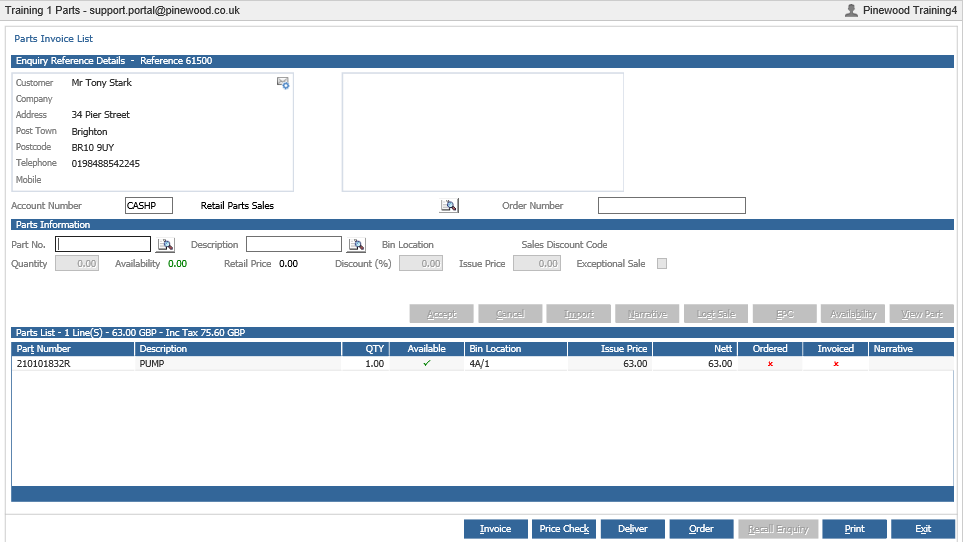
Task: Click the Retail Price value 0.00
Action: click(289, 263)
